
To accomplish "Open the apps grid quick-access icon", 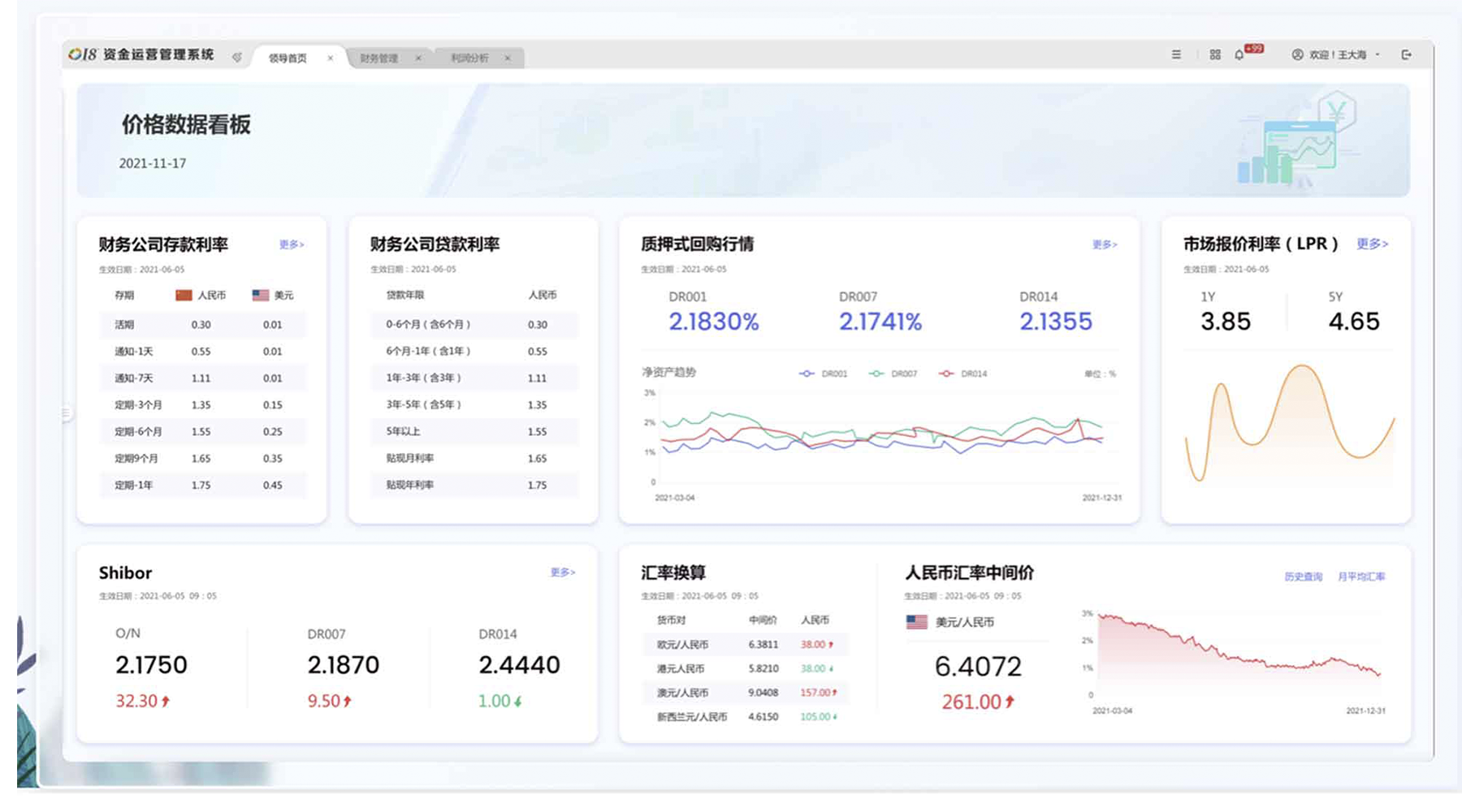I will [x=1216, y=55].
